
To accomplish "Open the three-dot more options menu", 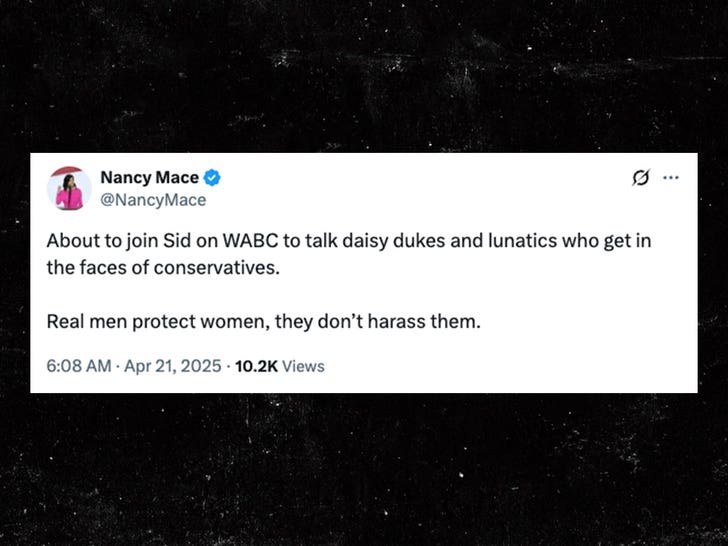I will [671, 179].
